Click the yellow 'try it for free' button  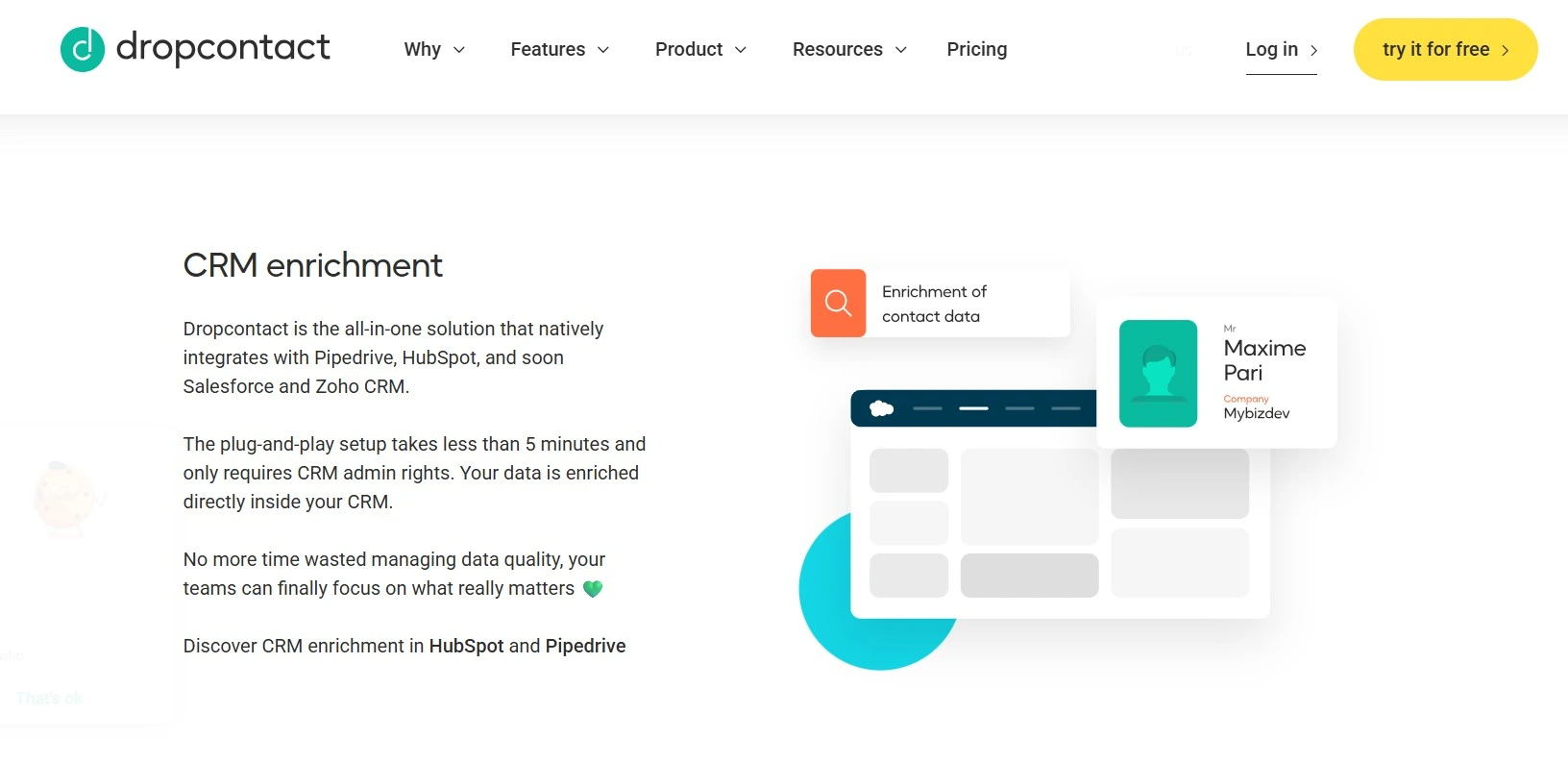[1446, 49]
